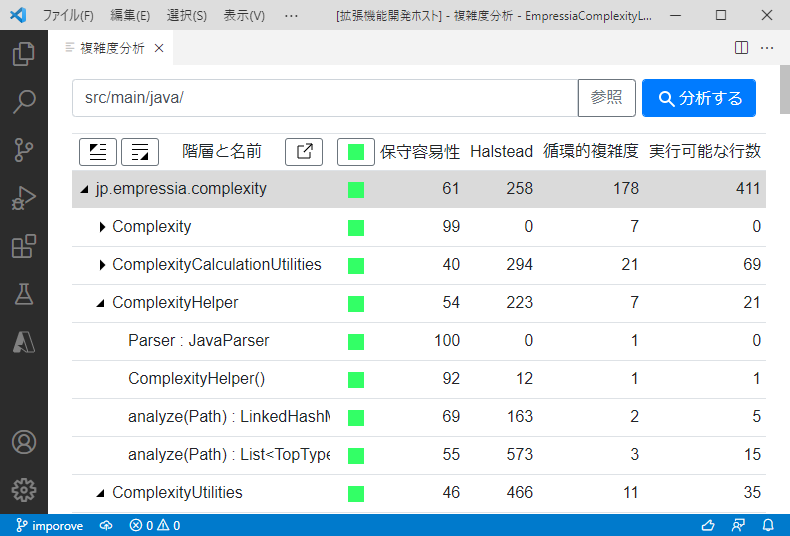Click the 参照 browse button
This screenshot has height=536, width=790.
[x=607, y=98]
